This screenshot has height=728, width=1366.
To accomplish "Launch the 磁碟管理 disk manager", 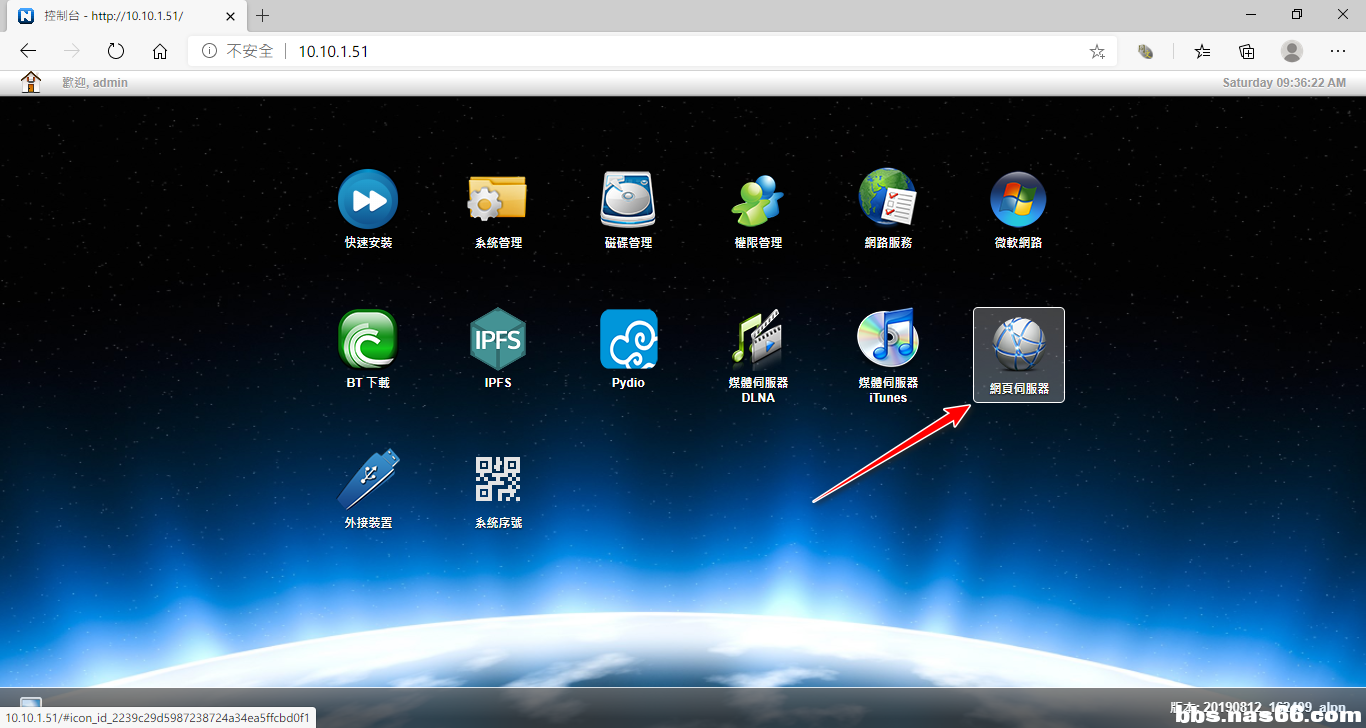I will tap(628, 209).
